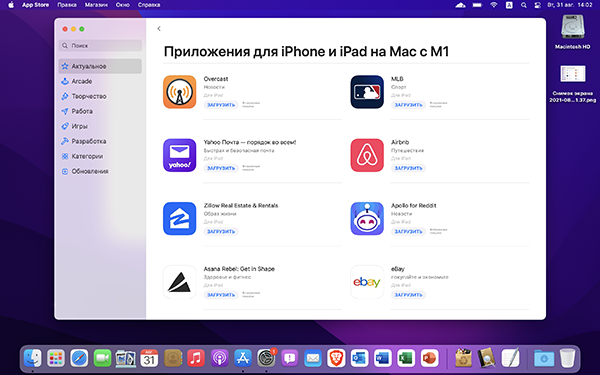Click the battery status icon
Image resolution: width=600 pixels, height=375 pixels.
point(477,5)
